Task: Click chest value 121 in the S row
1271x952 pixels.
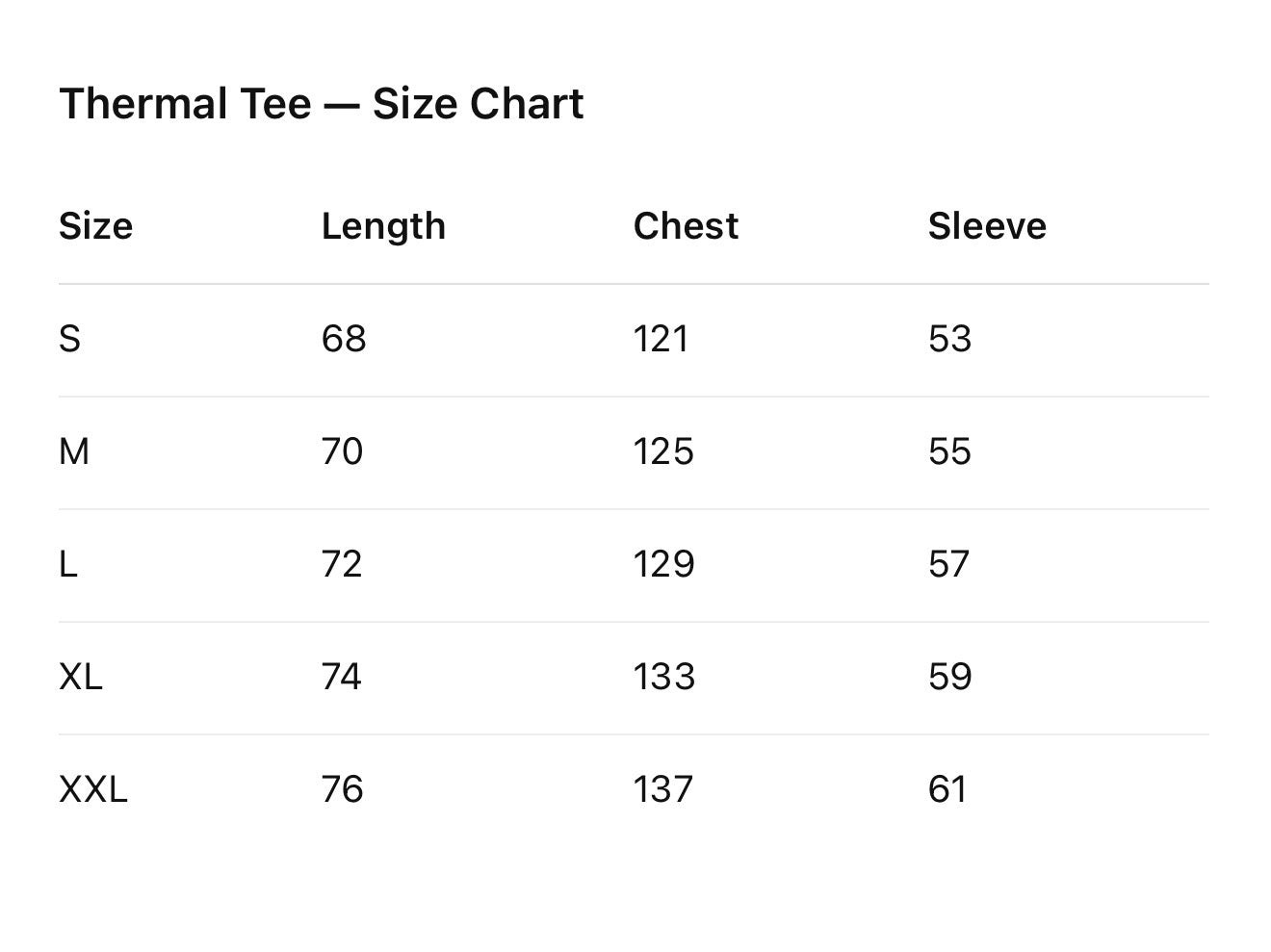Action: pyautogui.click(x=661, y=339)
